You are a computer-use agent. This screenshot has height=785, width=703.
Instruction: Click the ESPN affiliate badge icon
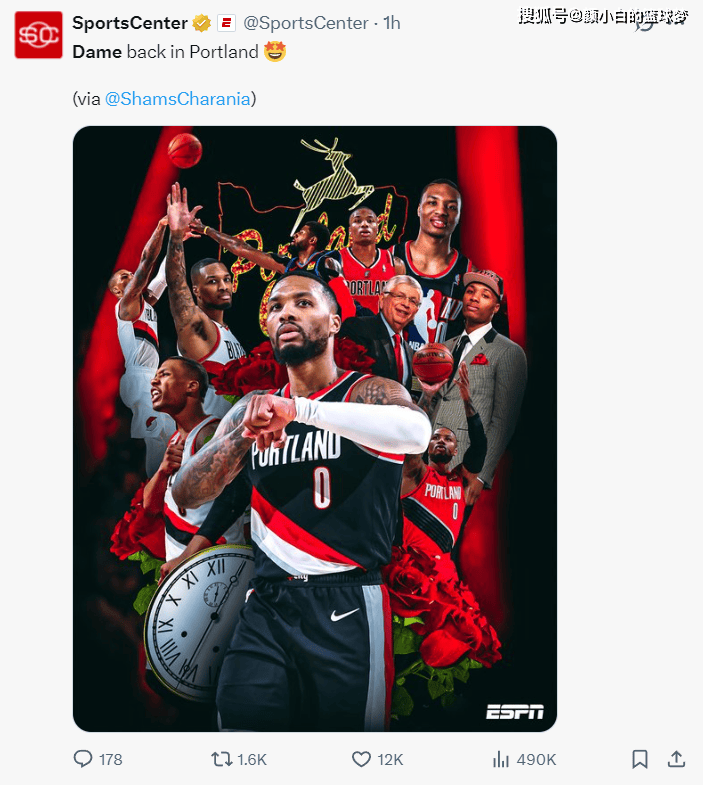click(226, 23)
